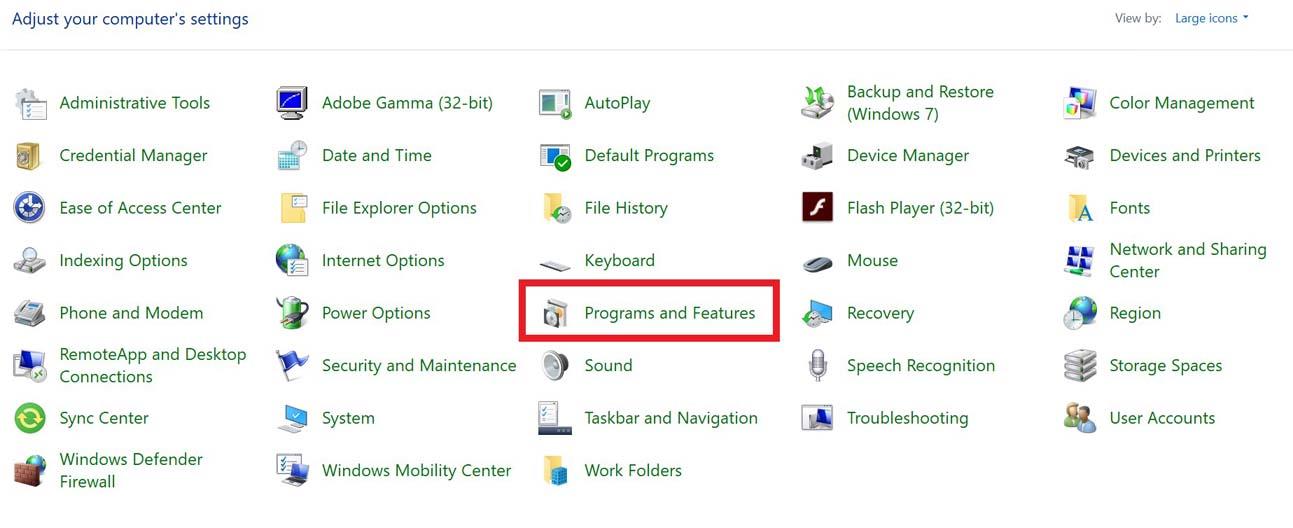Expand the View by Large icons dropdown
This screenshot has height=528, width=1293.
click(1212, 18)
